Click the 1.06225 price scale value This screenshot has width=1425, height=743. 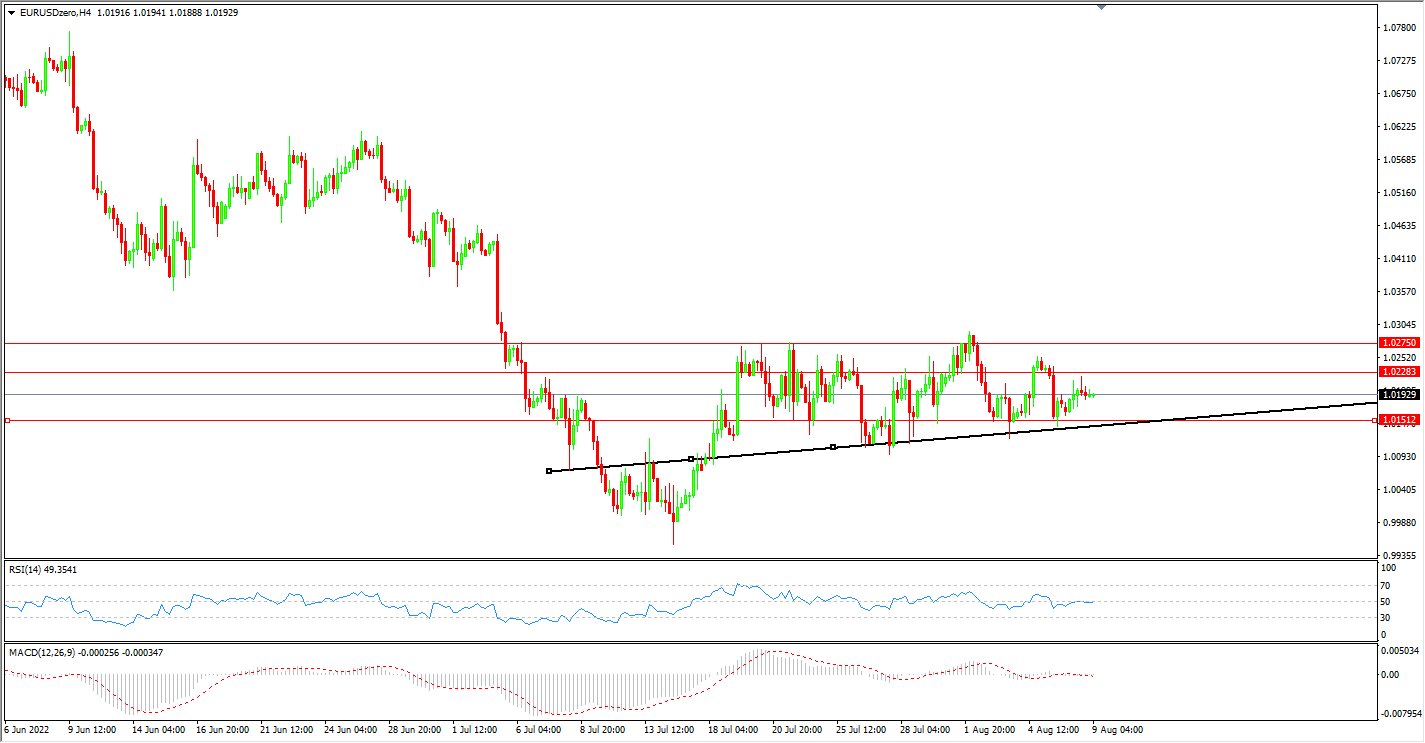pyautogui.click(x=1399, y=127)
